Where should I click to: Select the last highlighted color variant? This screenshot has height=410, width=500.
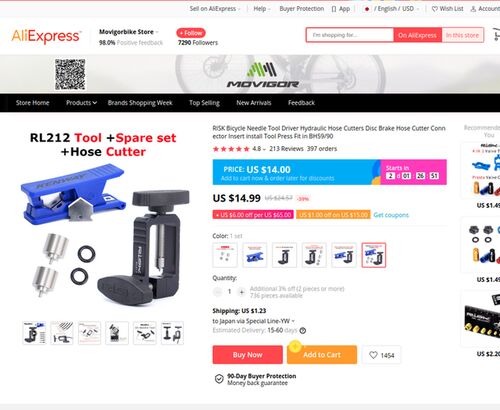[374, 255]
